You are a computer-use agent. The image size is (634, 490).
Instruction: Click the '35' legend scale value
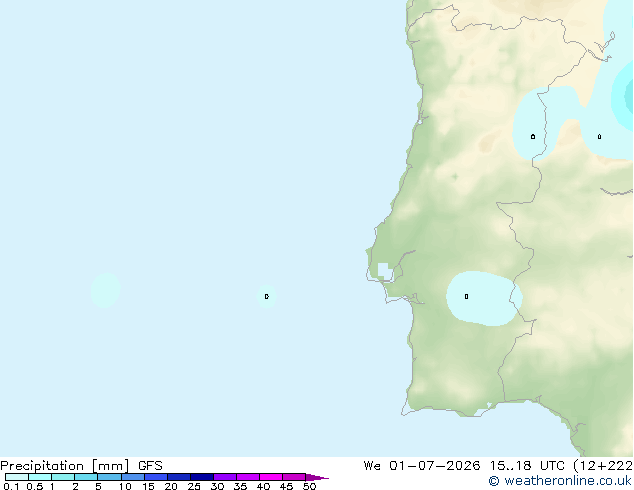[x=240, y=486]
